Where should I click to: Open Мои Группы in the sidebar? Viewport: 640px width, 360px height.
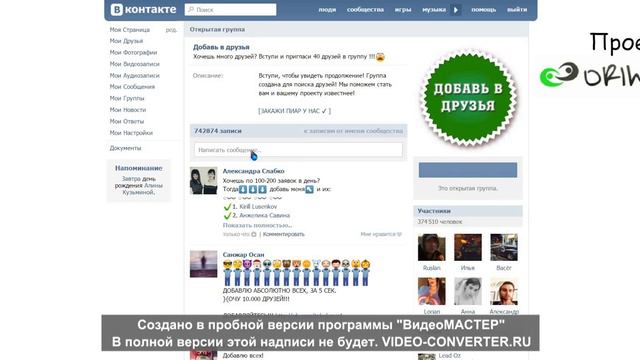pyautogui.click(x=127, y=98)
